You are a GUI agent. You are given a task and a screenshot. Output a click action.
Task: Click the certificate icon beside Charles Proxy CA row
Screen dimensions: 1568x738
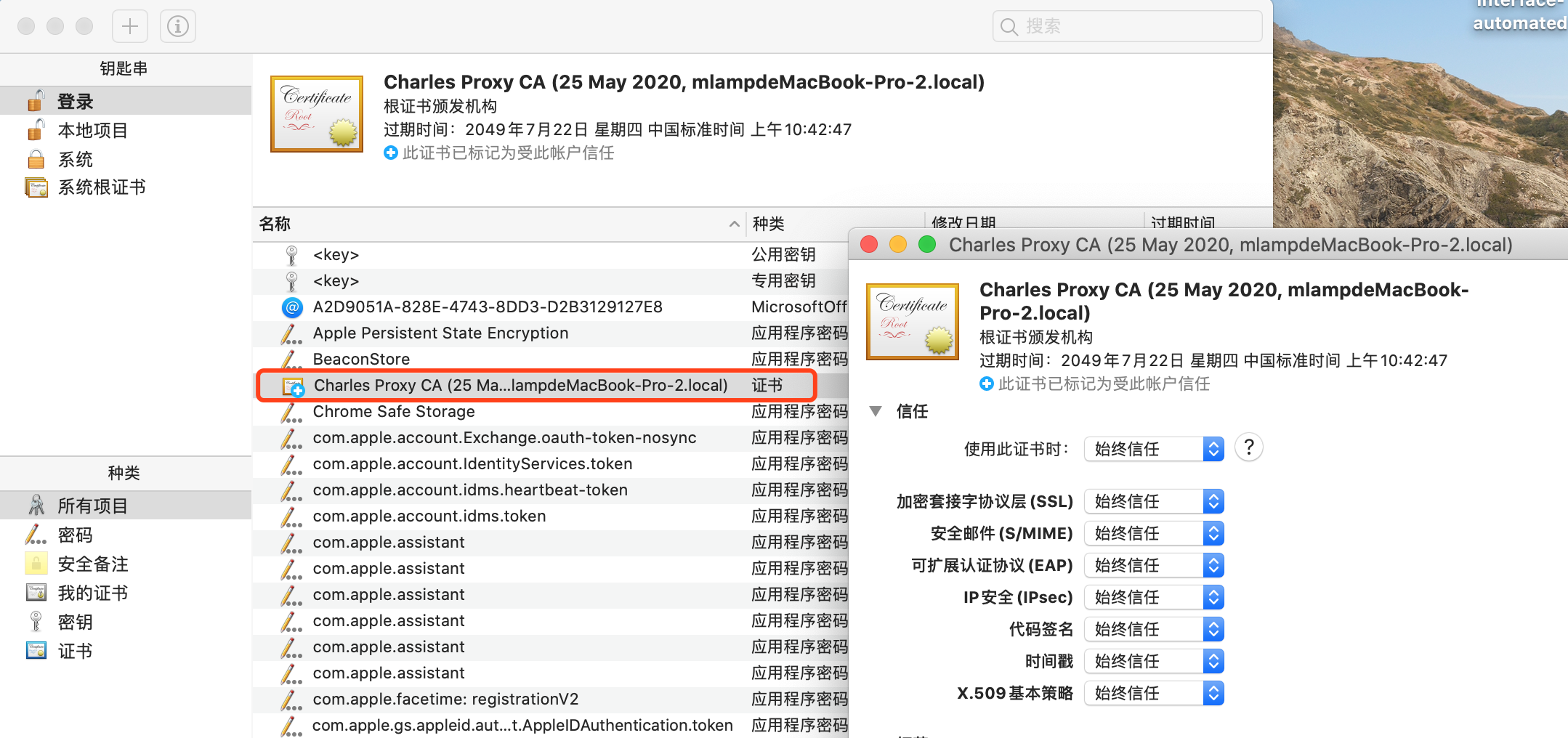click(x=291, y=386)
